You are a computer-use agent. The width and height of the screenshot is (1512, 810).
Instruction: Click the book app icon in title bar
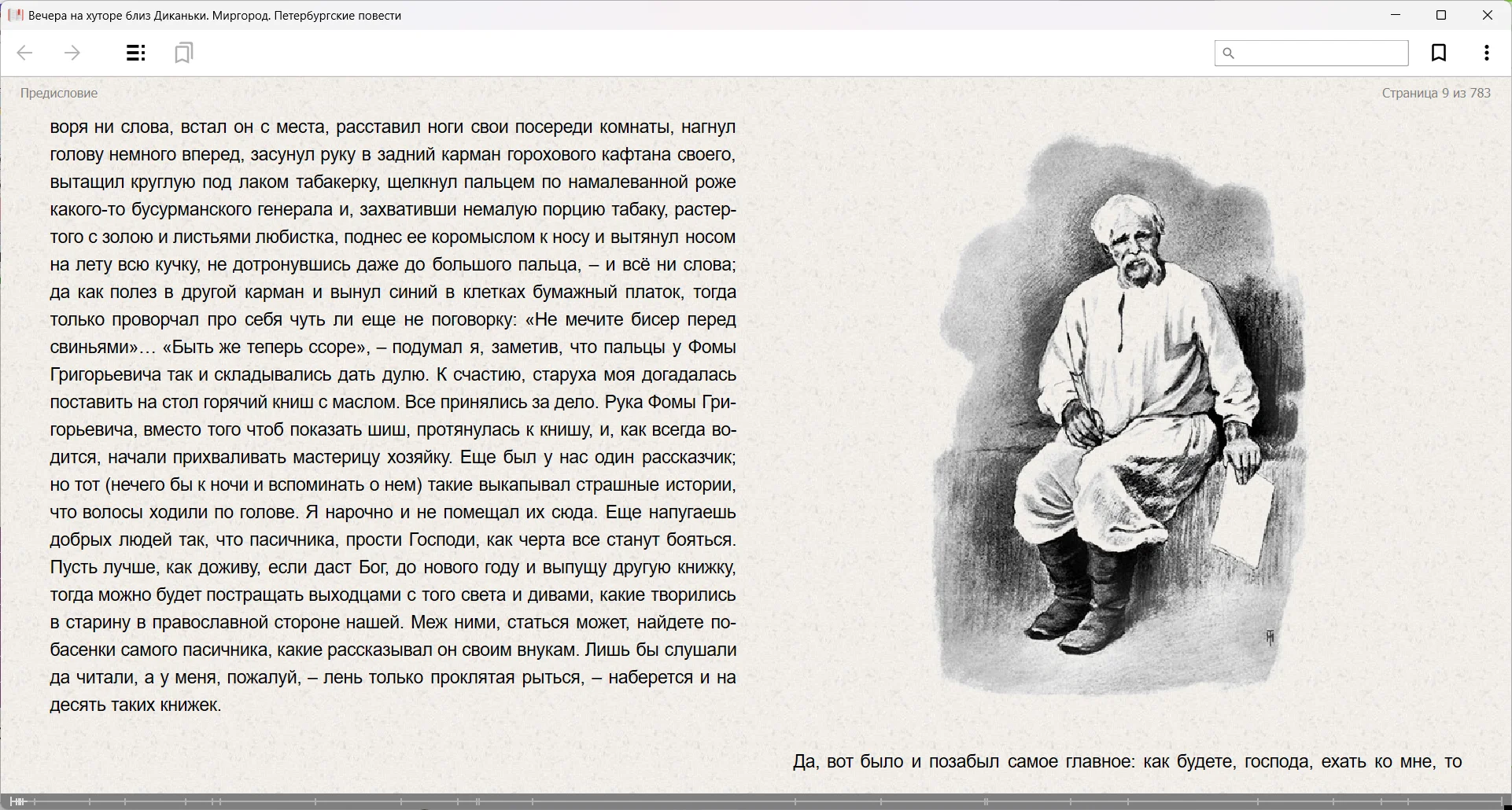15,16
